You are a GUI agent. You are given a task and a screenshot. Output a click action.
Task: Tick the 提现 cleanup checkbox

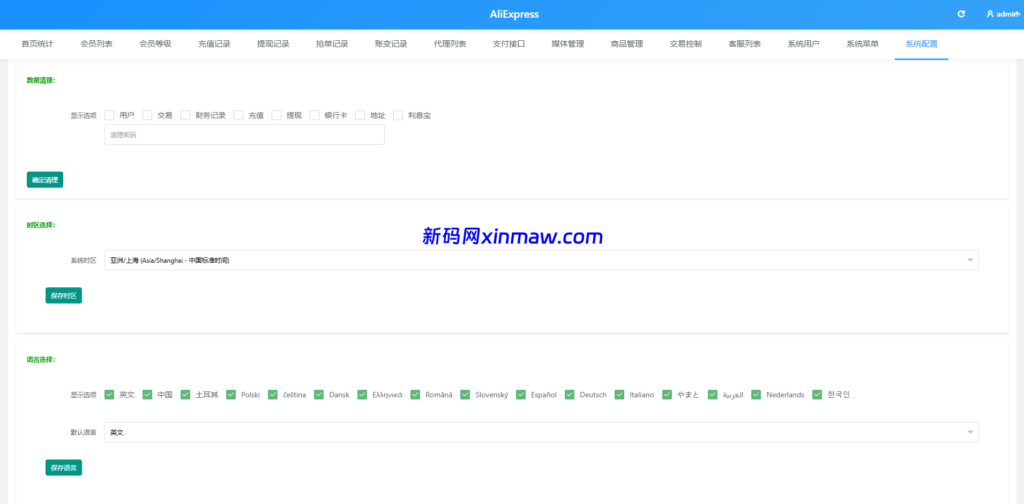point(276,115)
